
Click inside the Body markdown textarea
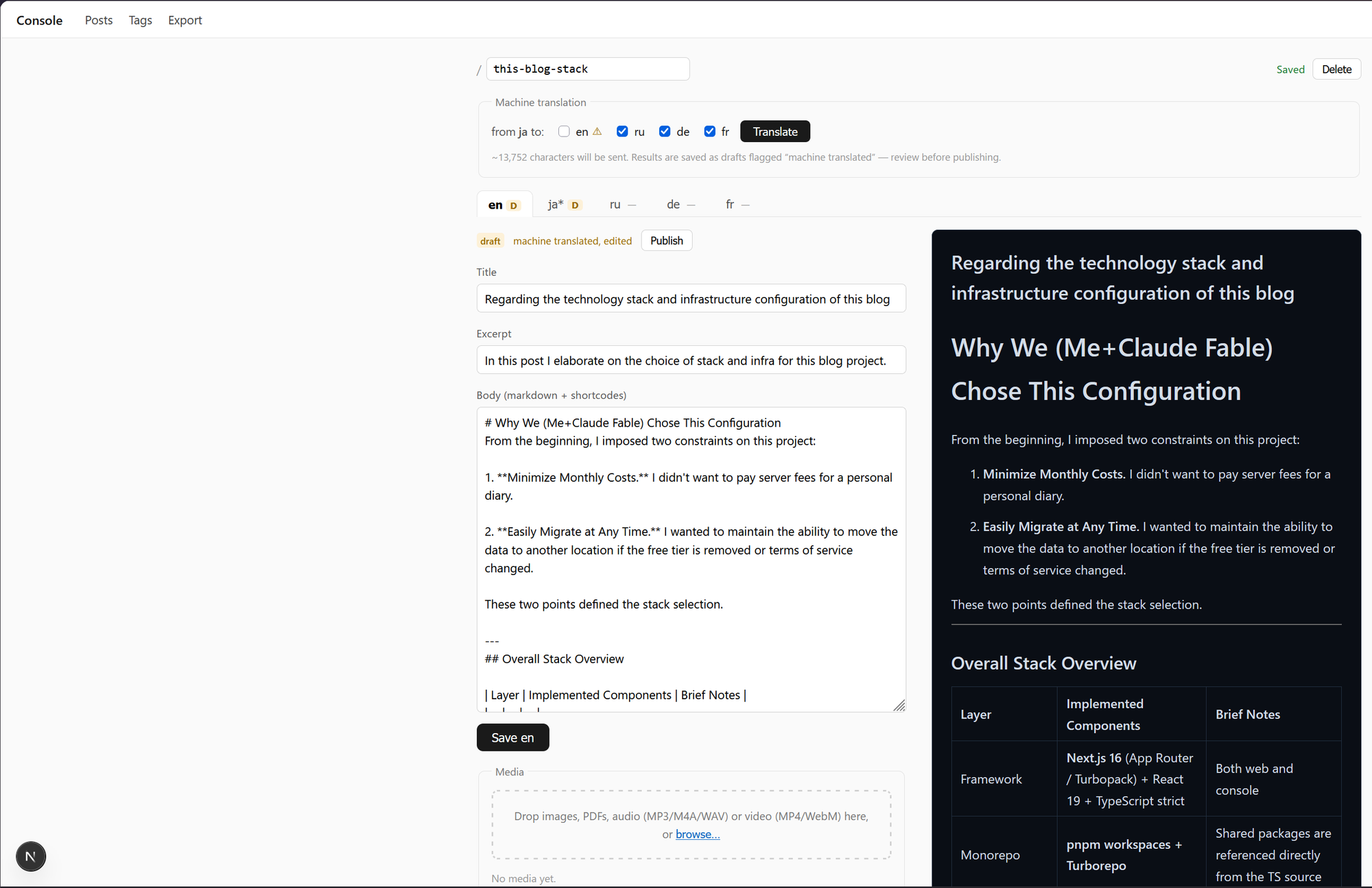point(691,559)
